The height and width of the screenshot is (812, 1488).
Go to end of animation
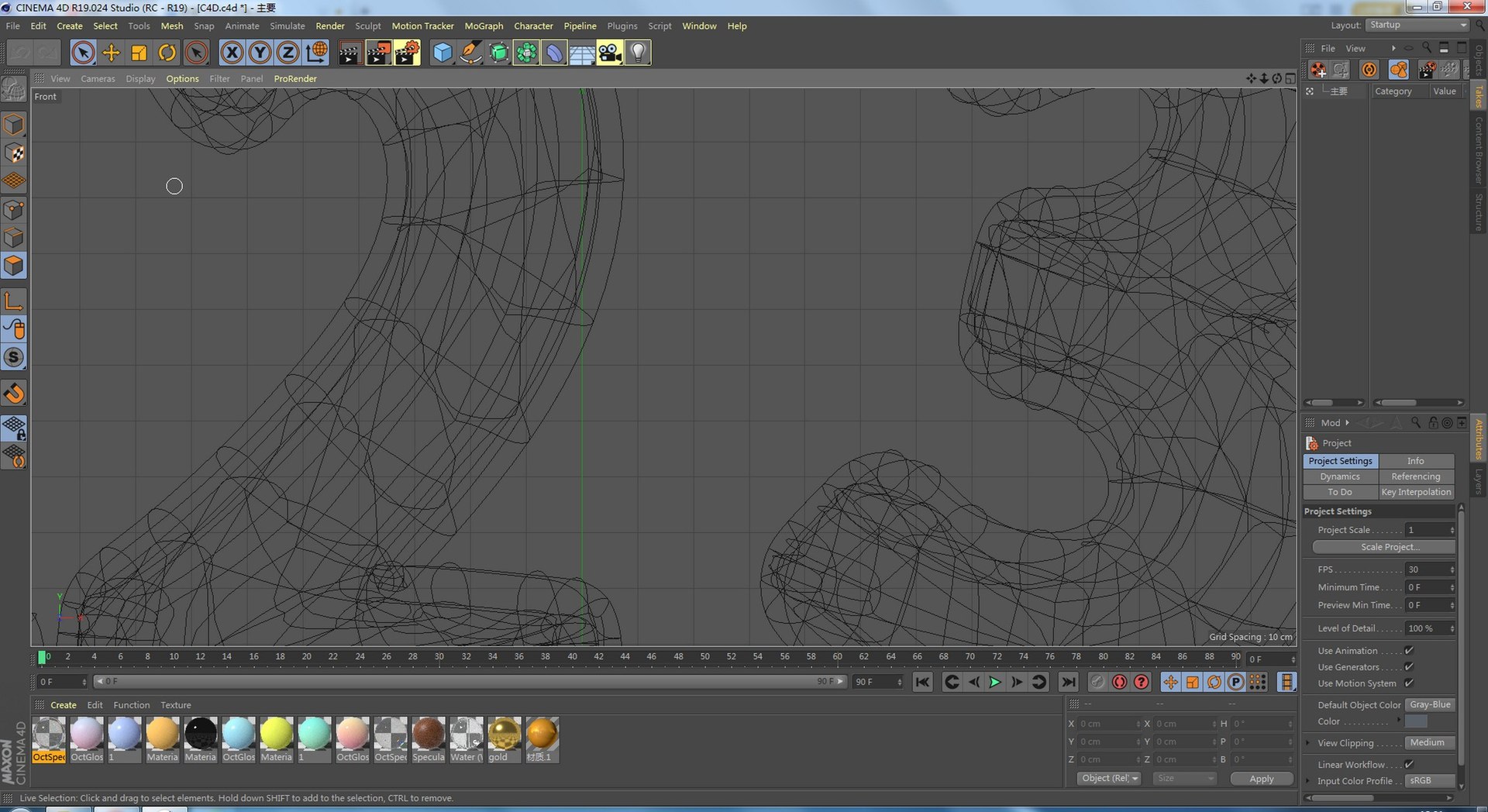tap(1068, 682)
